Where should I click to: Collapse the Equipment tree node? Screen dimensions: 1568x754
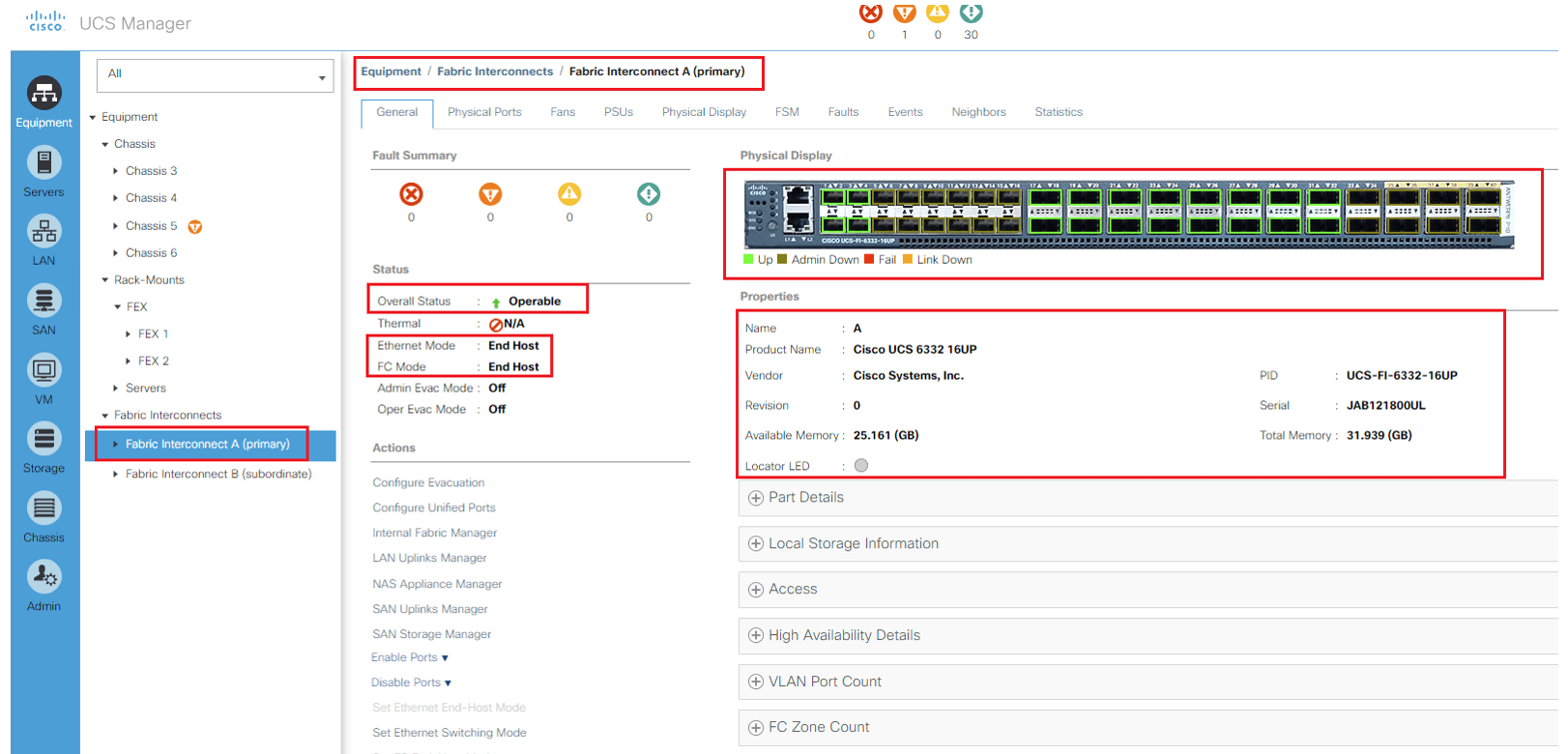pos(93,117)
